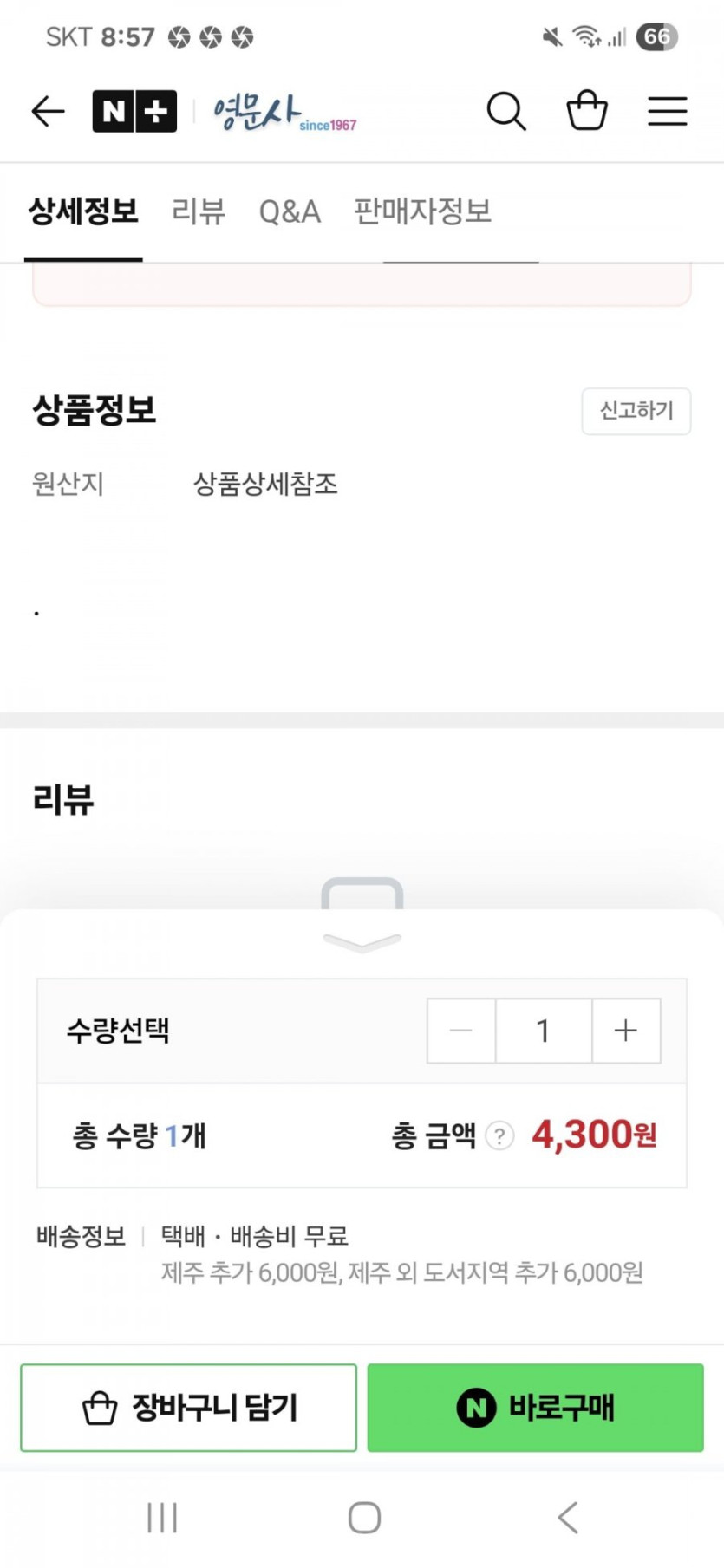This screenshot has width=724, height=1568.
Task: Tap the back arrow in header
Action: tap(49, 111)
